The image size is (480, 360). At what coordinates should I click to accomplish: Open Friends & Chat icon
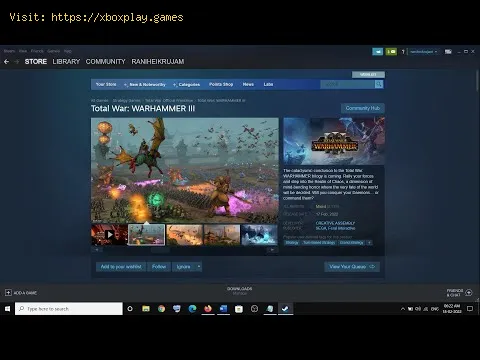469,293
